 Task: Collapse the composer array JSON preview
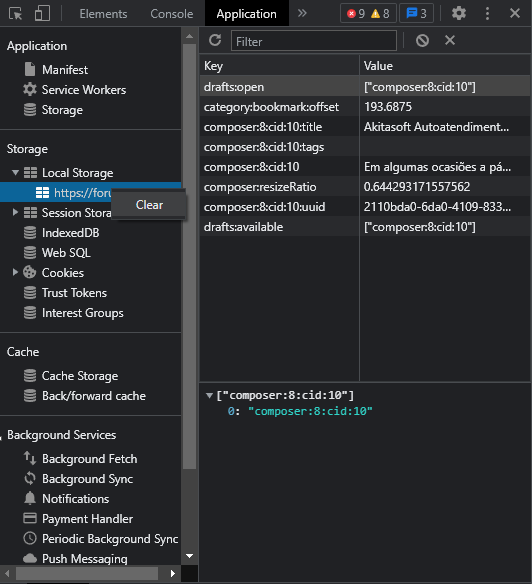(209, 395)
